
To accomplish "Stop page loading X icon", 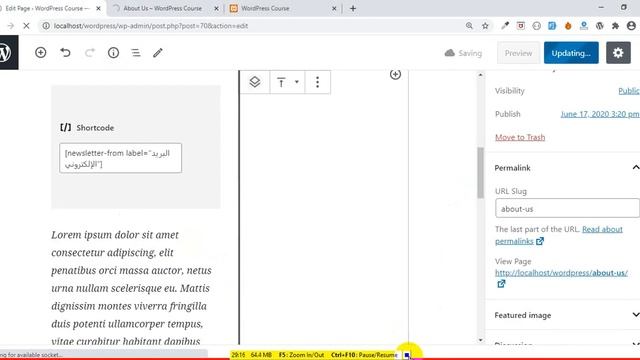I will point(26,26).
